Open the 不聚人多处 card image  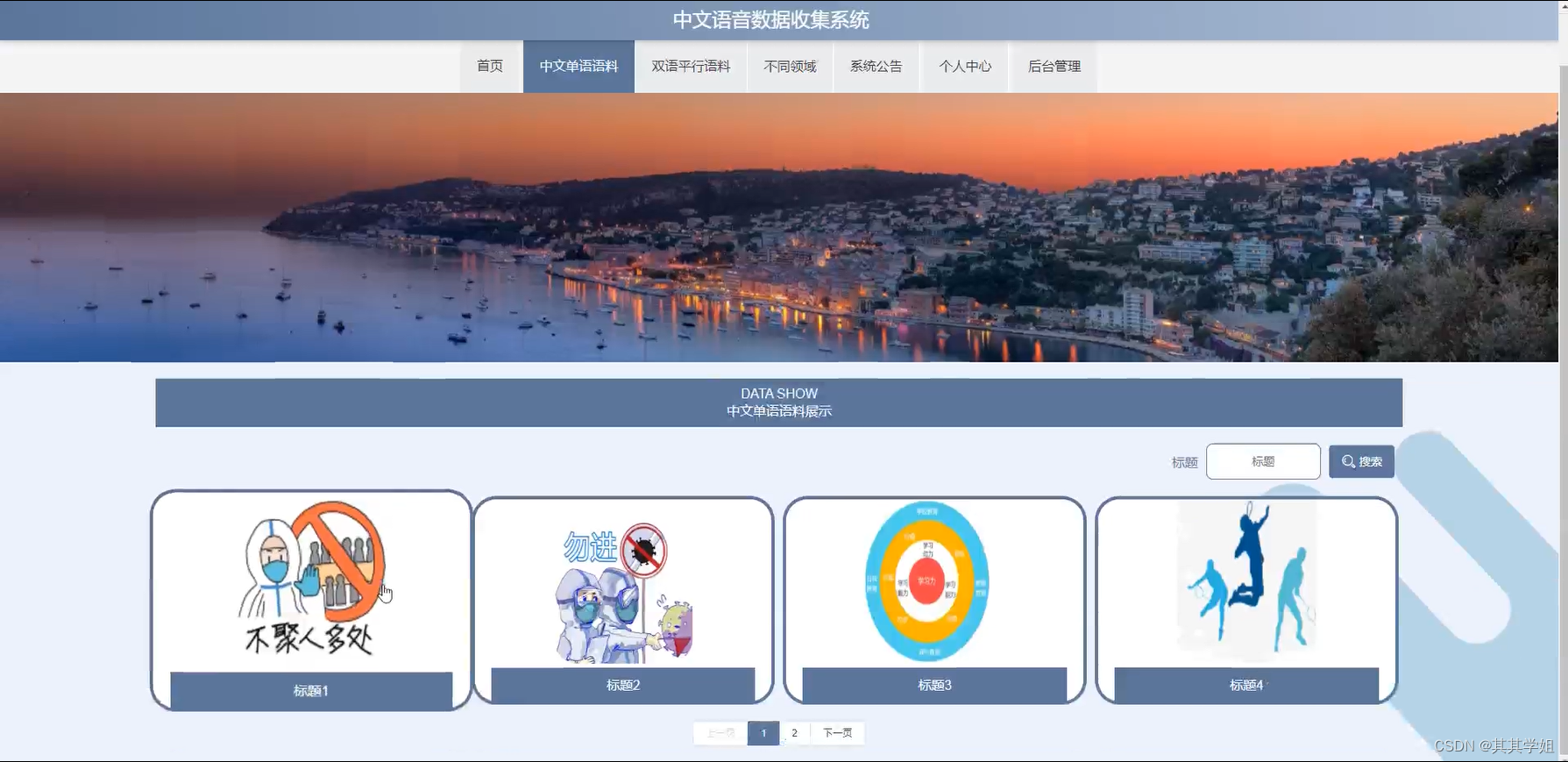(311, 579)
